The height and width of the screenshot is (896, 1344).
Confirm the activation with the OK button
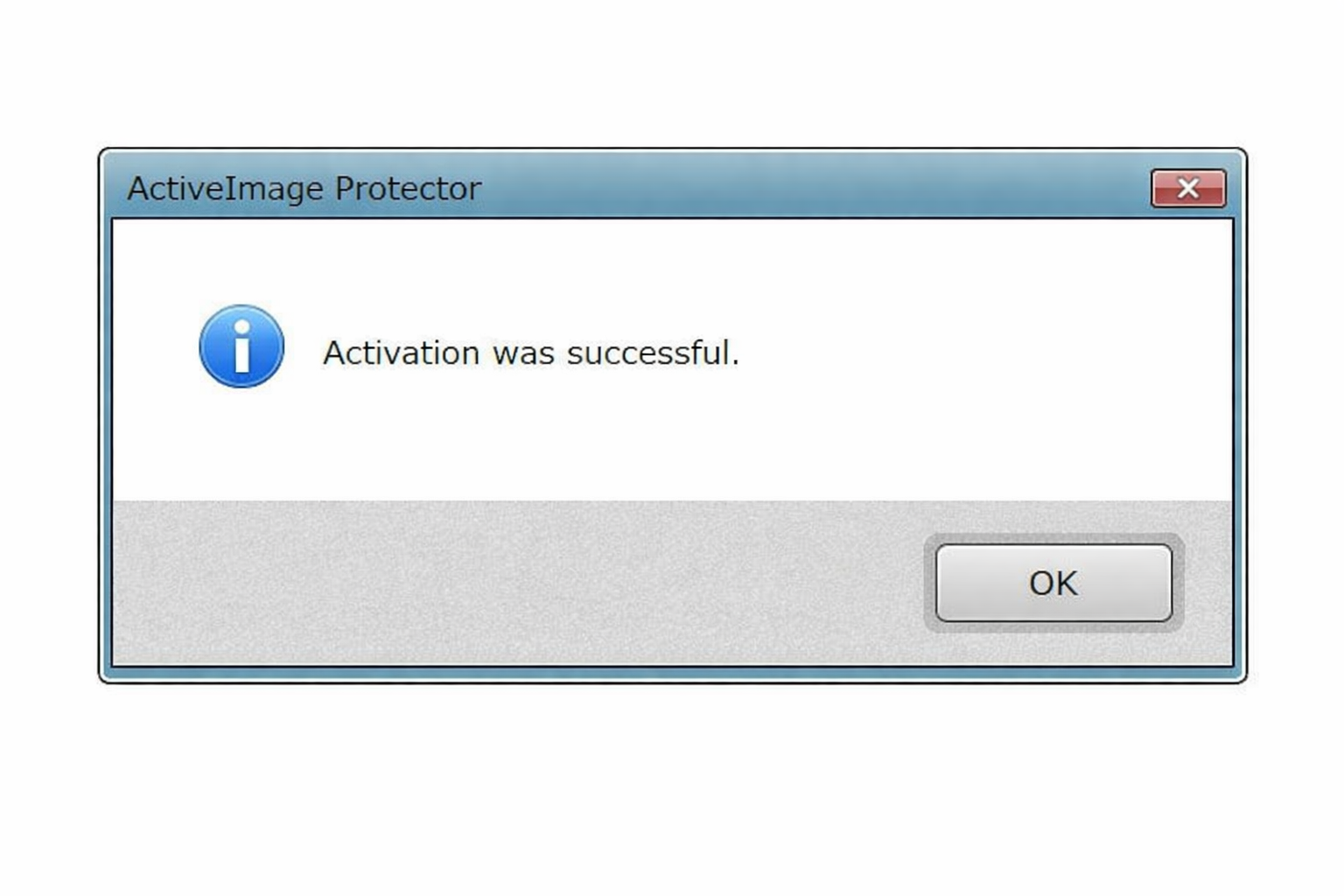pyautogui.click(x=1053, y=583)
